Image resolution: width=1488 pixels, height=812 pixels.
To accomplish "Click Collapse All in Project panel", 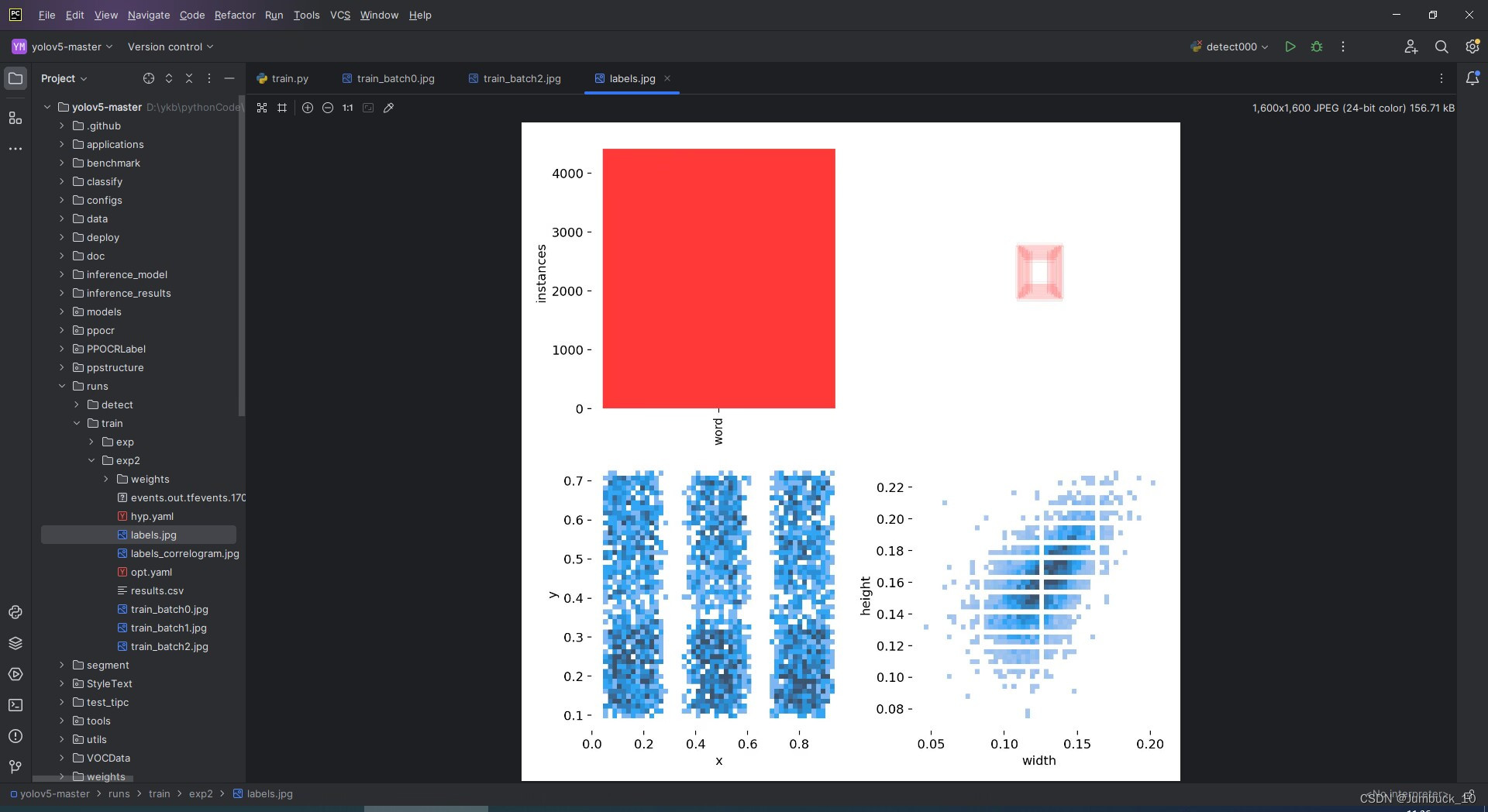I will 189,78.
